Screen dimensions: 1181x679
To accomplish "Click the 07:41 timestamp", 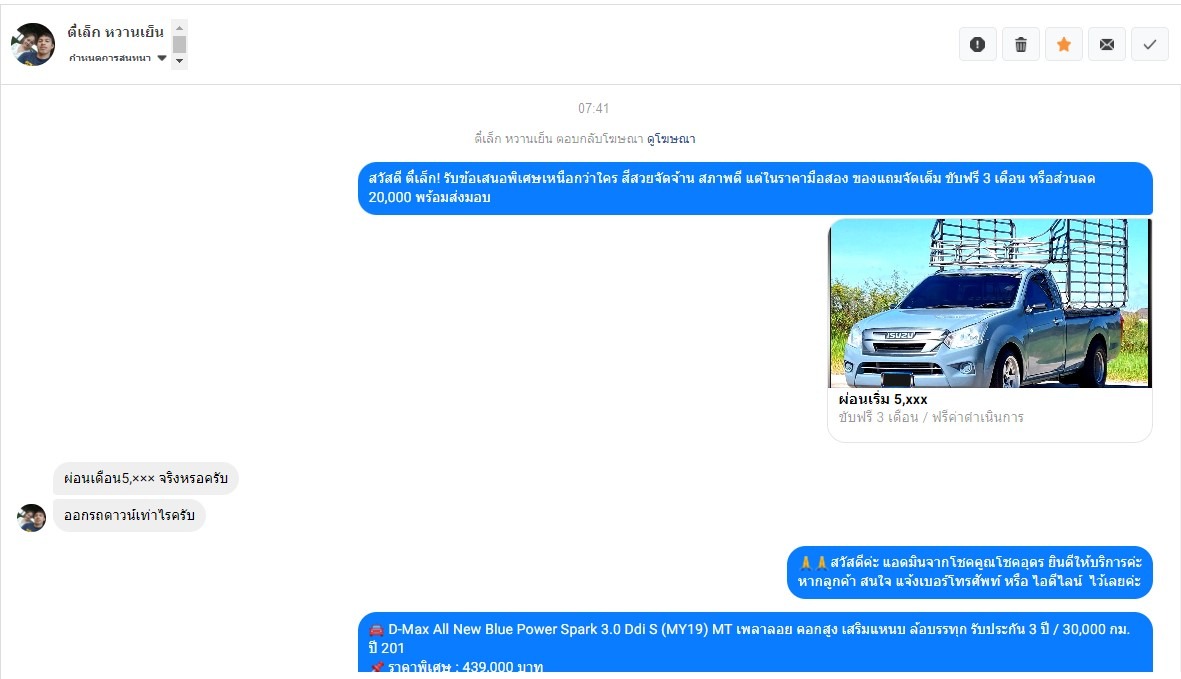I will (x=593, y=108).
